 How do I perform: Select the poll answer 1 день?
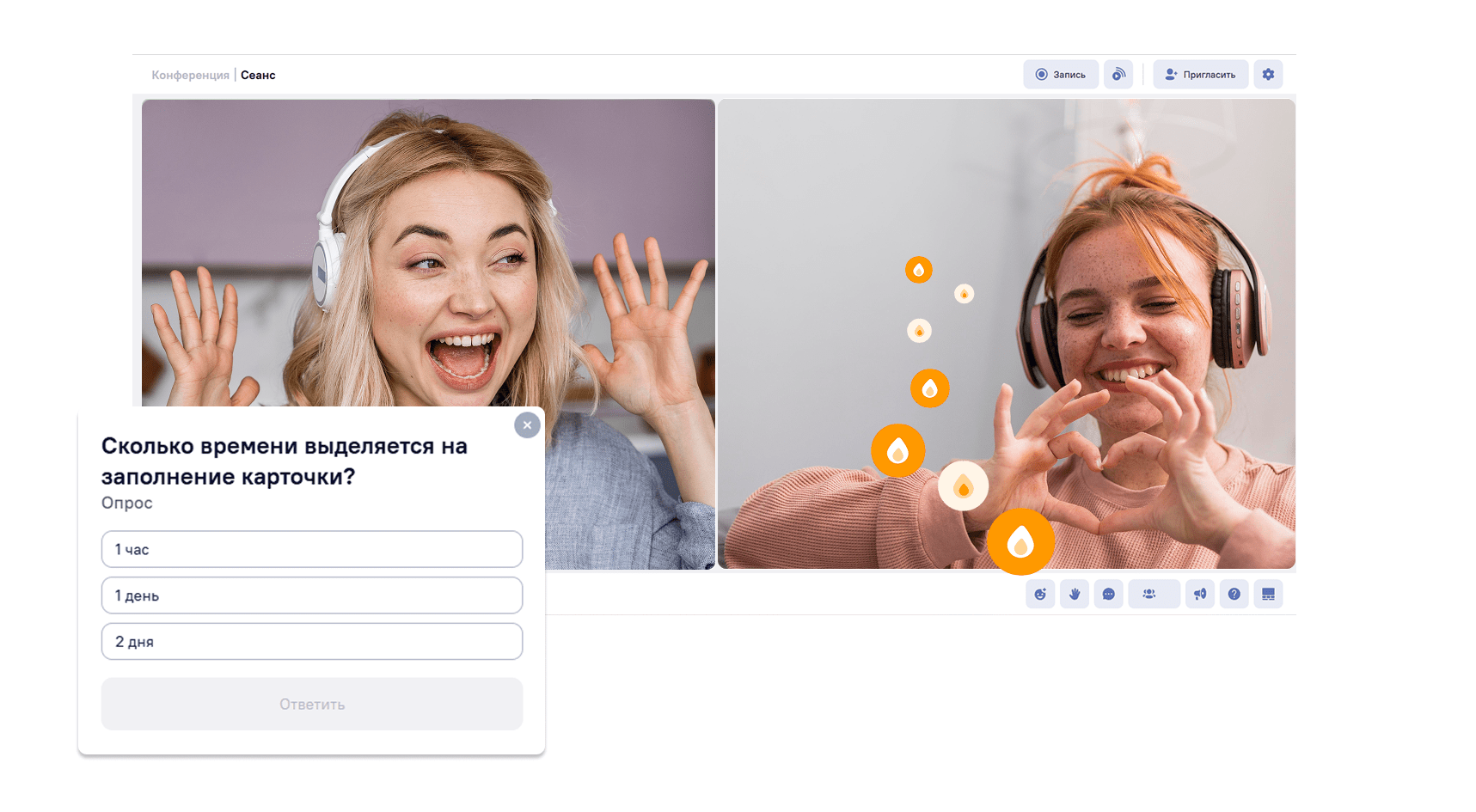tap(312, 595)
